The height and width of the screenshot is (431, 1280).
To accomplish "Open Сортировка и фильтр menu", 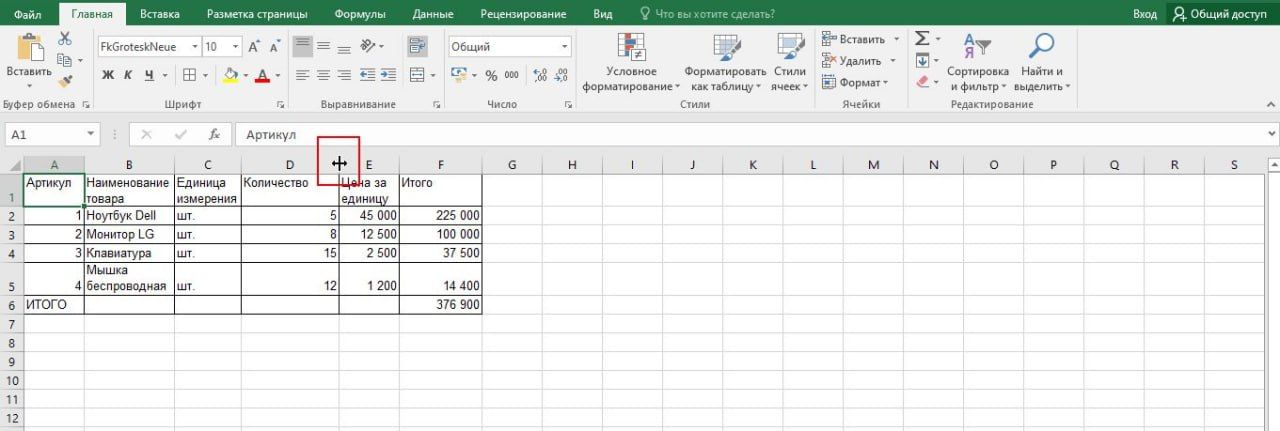I will (x=978, y=63).
